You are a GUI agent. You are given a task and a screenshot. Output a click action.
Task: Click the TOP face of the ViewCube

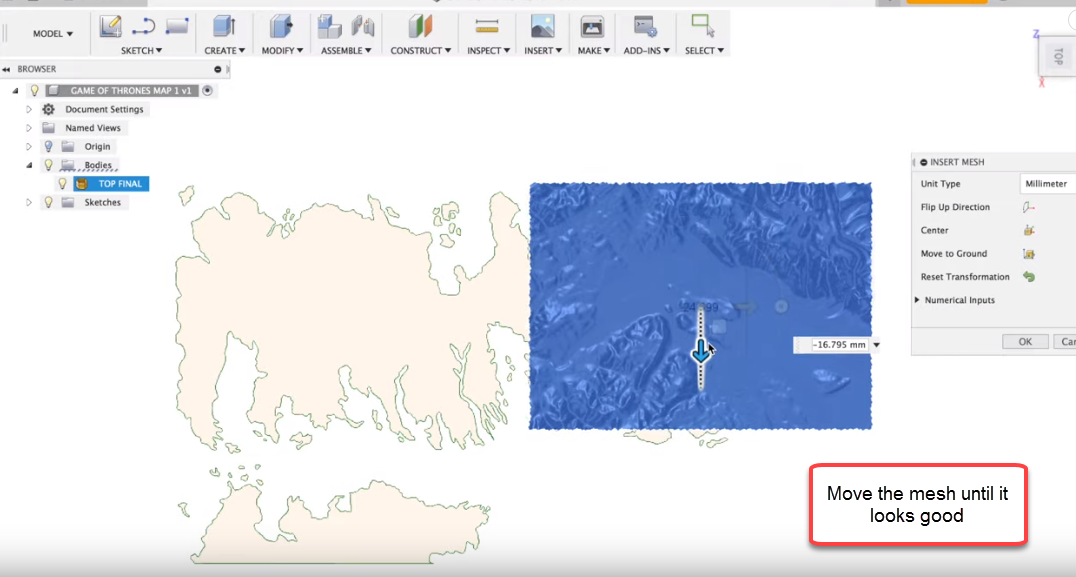pos(1058,56)
